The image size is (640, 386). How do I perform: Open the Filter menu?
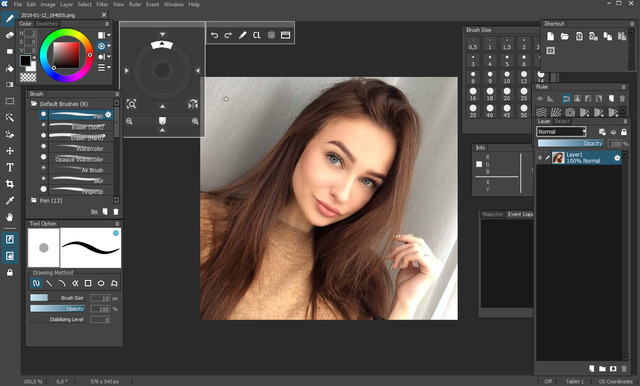[x=102, y=4]
